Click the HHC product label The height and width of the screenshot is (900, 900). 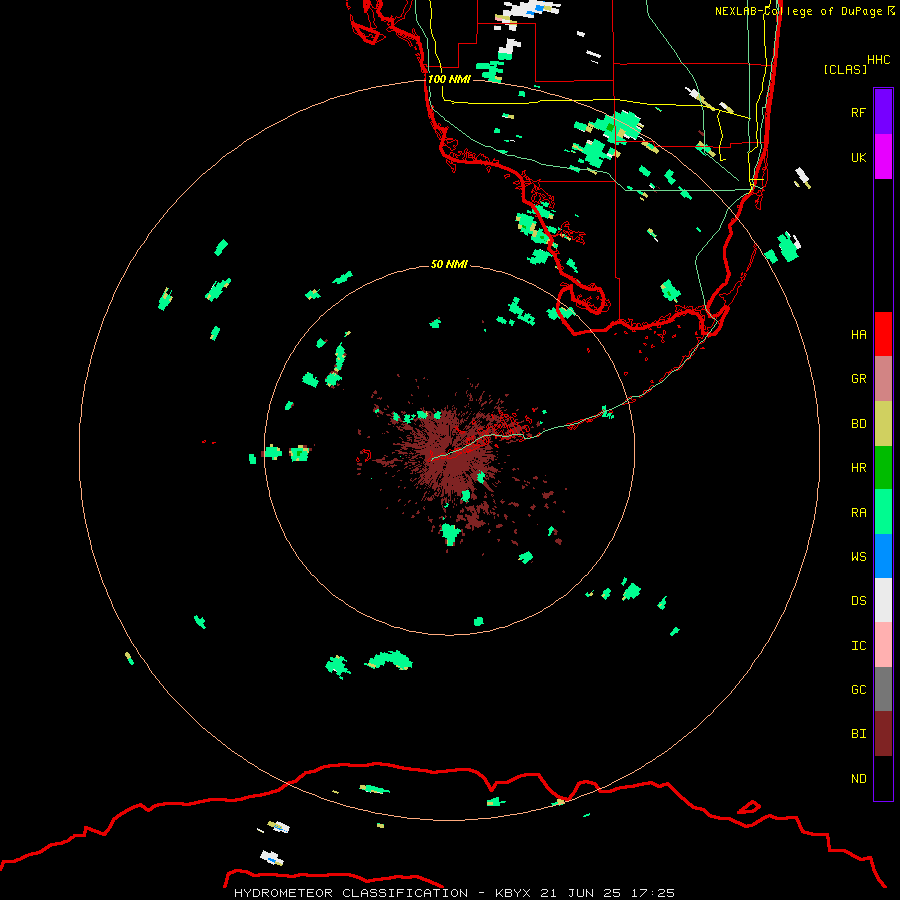(878, 60)
